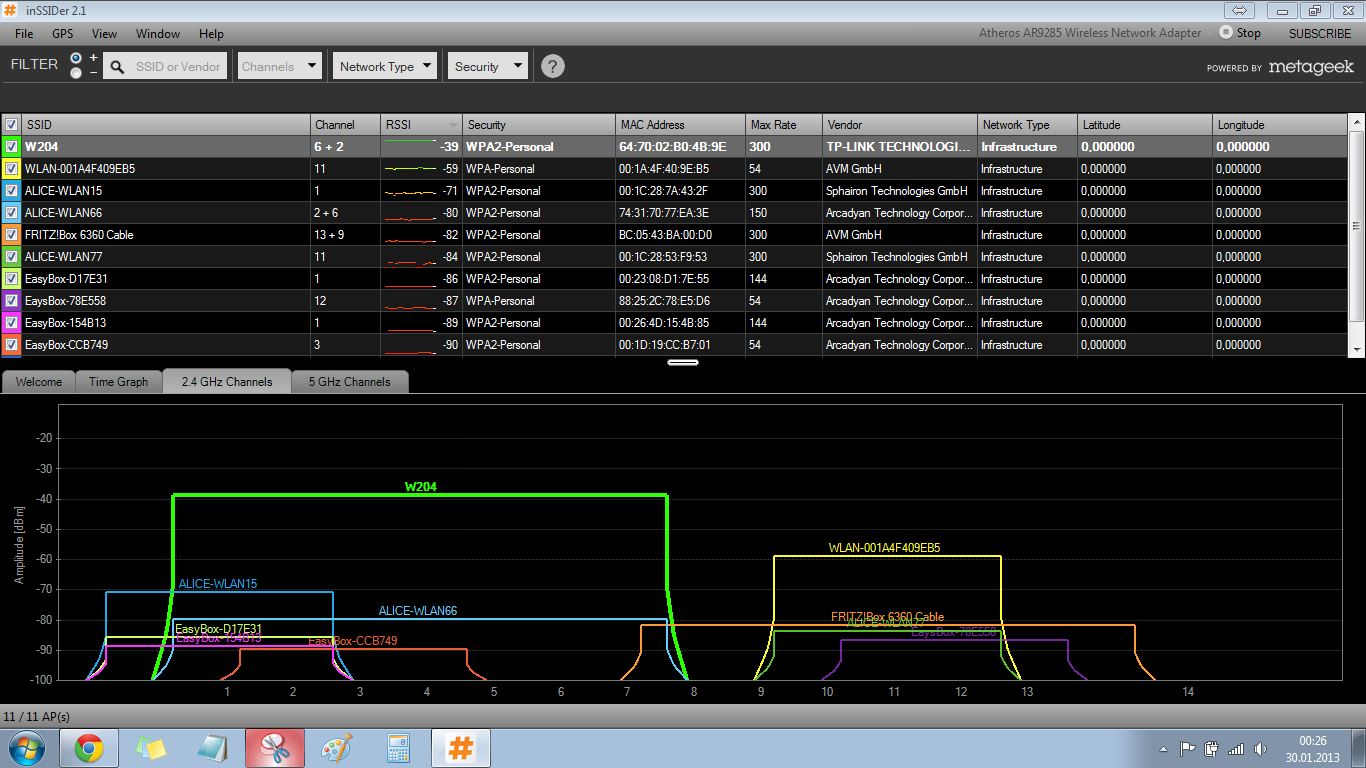Sort by the Channel column header
This screenshot has height=768, width=1366.
click(x=345, y=125)
